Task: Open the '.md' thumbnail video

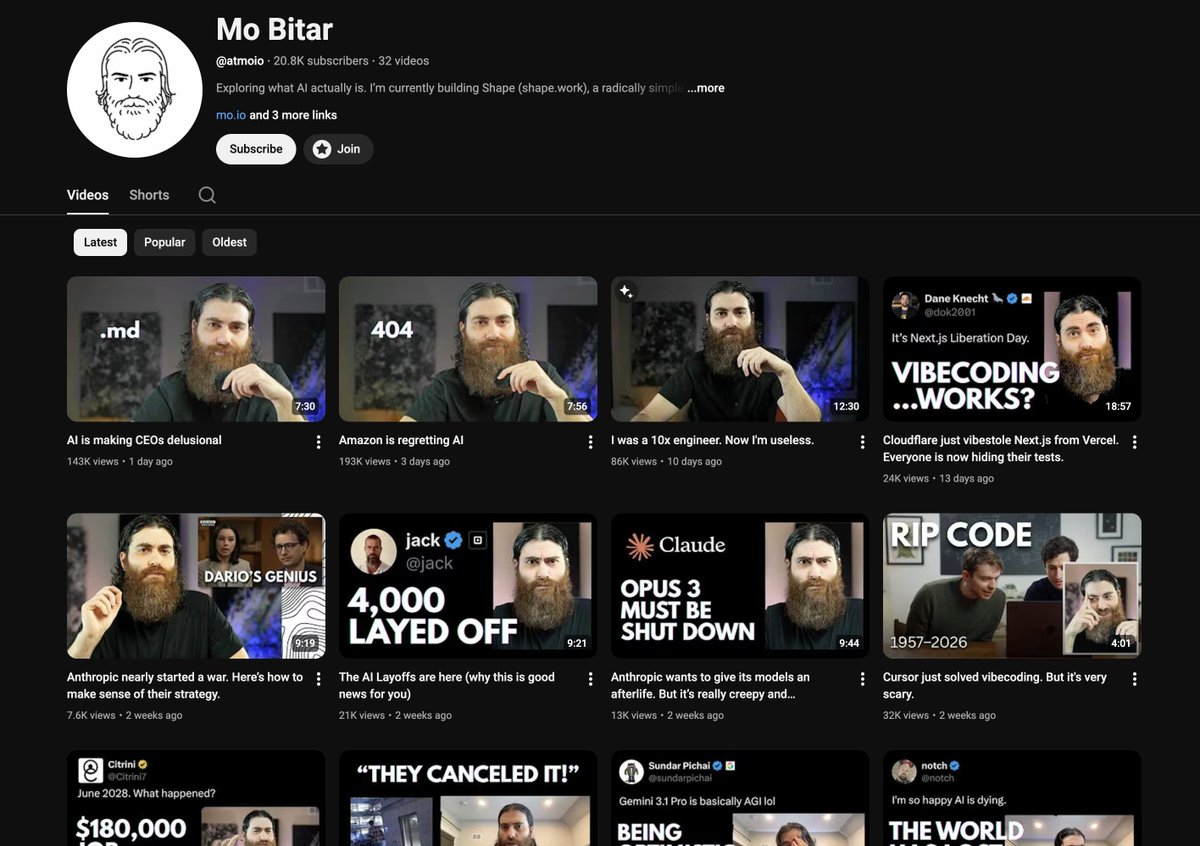Action: [196, 349]
